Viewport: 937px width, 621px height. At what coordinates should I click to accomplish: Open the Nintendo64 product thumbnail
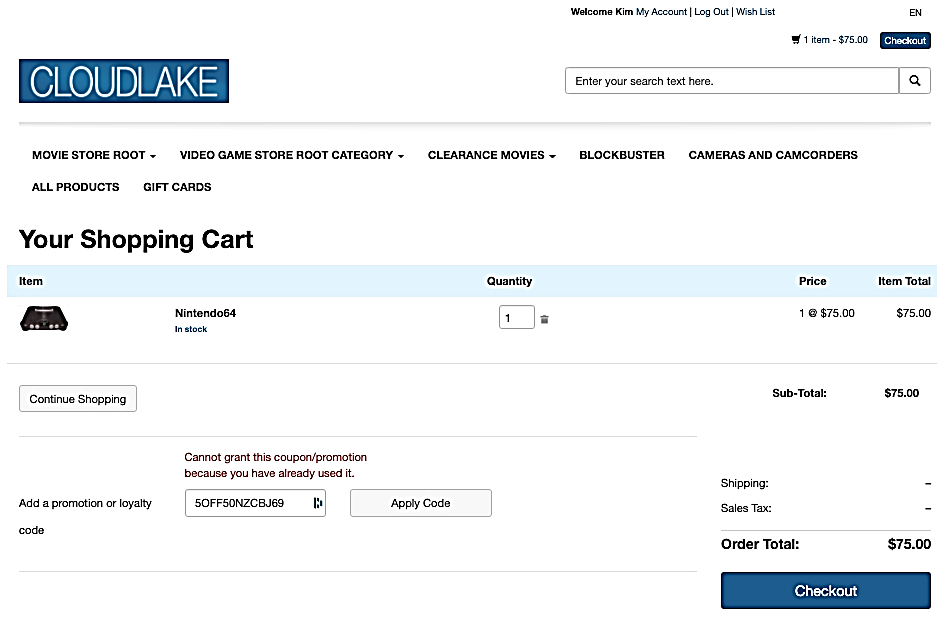click(x=44, y=319)
